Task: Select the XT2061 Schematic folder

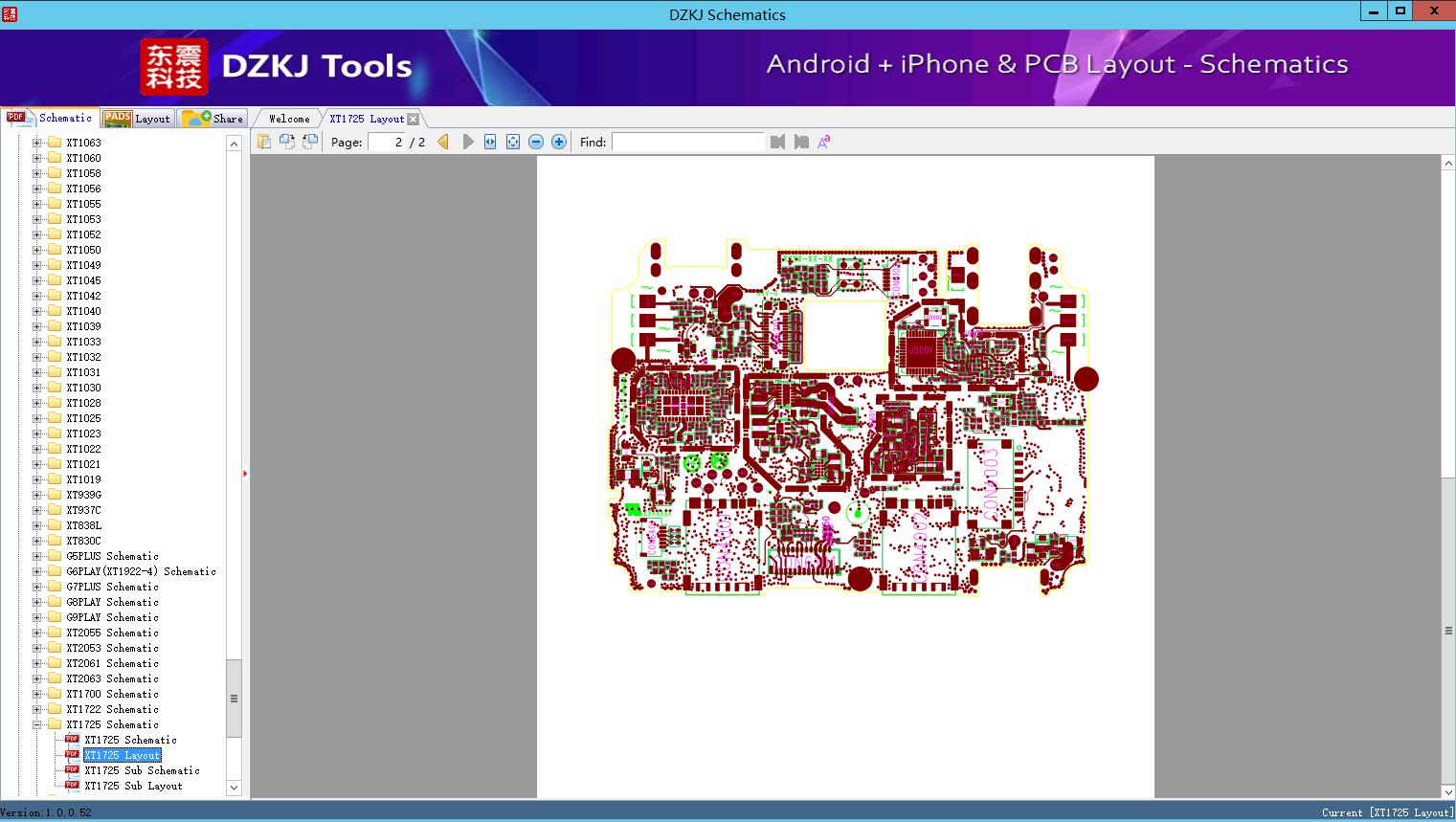Action: 112,663
